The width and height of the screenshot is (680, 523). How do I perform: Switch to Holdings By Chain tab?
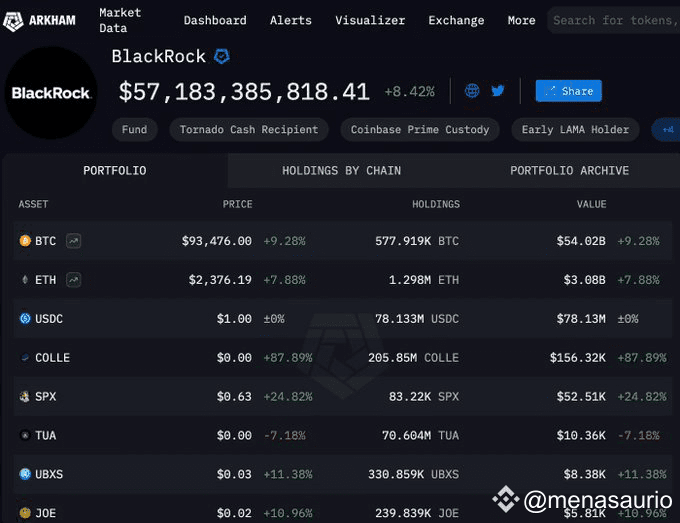coord(341,171)
